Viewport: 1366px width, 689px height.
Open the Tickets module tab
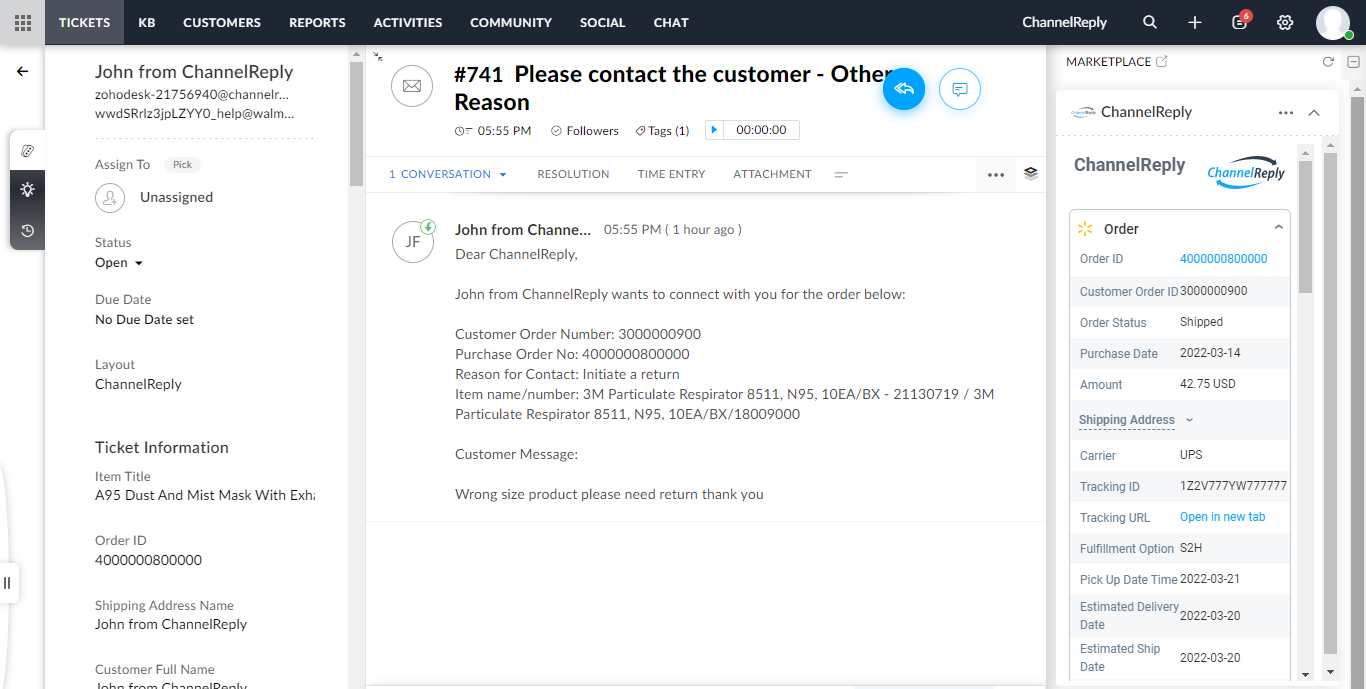click(84, 22)
